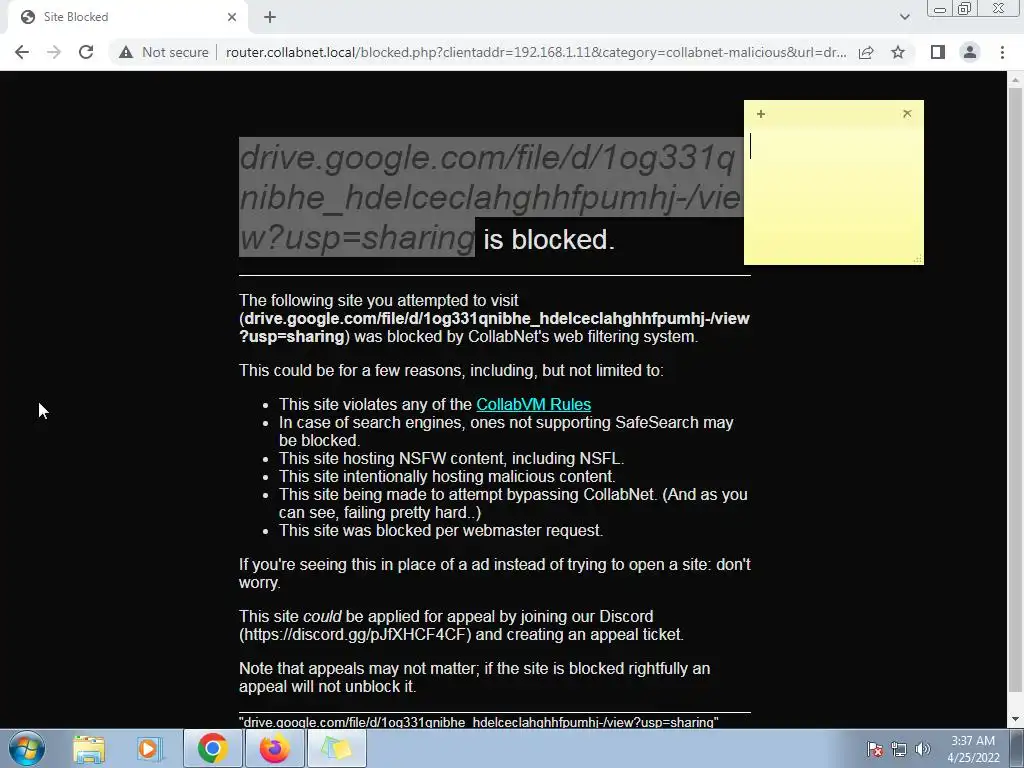
Task: Click the 'Note that appeals may not matter' paragraph
Action: (x=475, y=677)
